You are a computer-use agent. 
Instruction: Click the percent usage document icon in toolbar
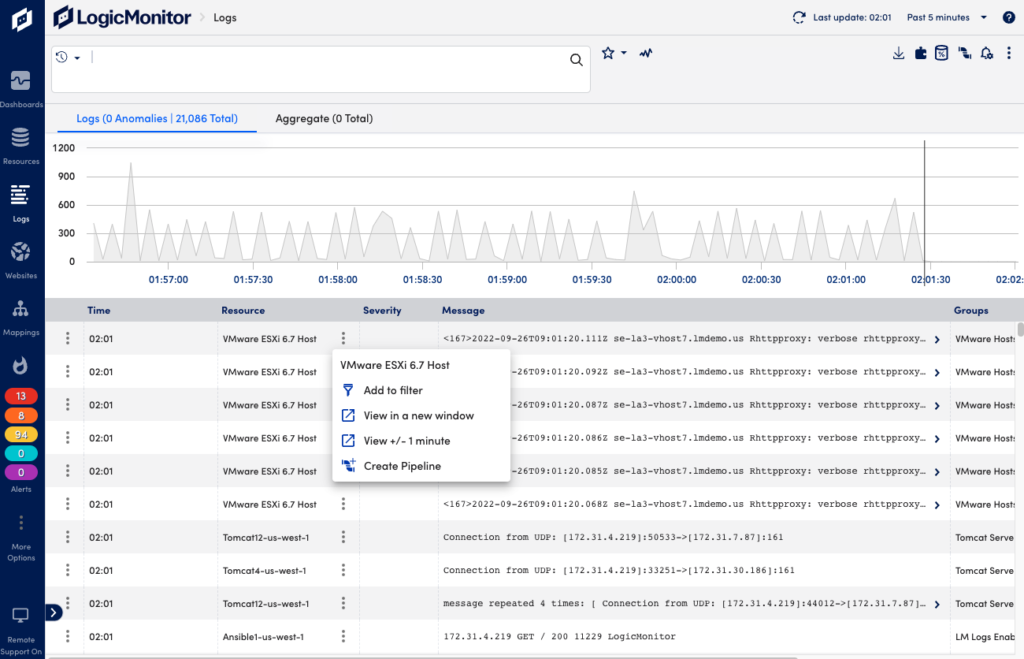coord(942,53)
